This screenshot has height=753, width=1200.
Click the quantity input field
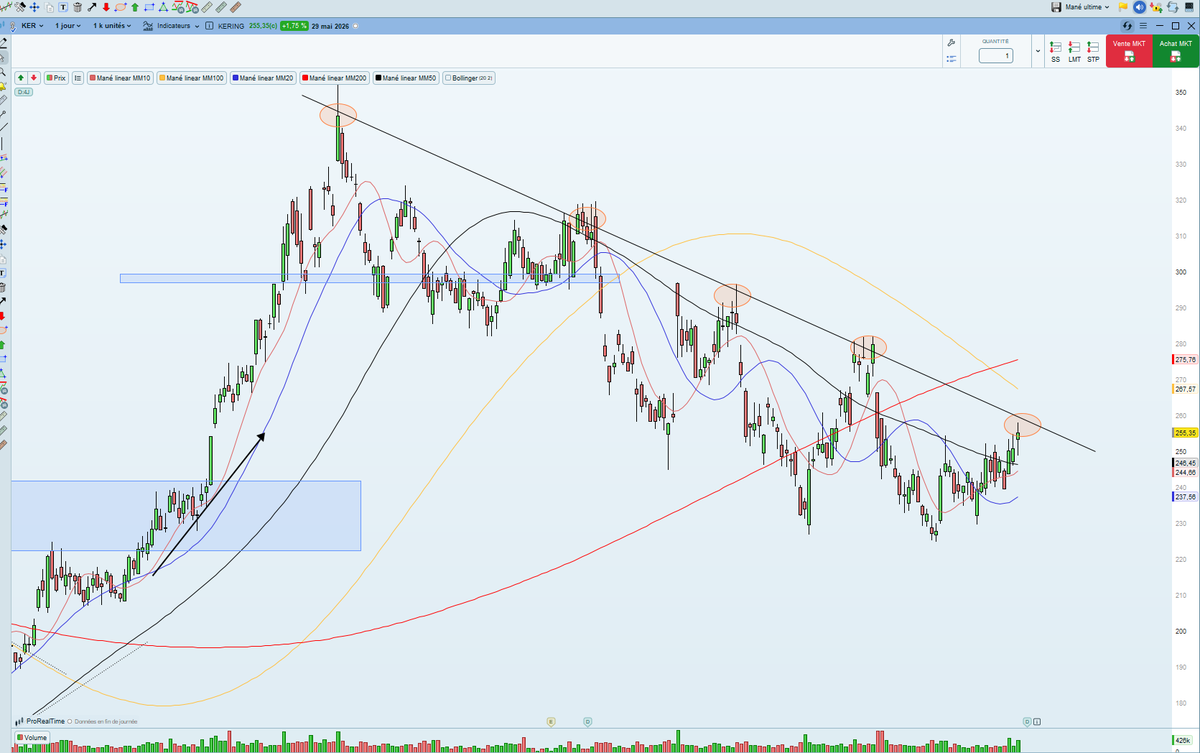(996, 56)
